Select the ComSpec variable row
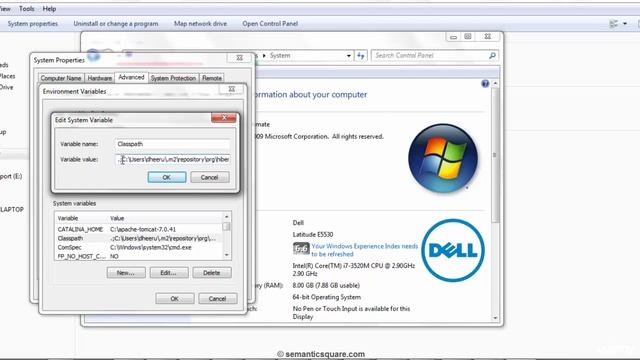This screenshot has width=640, height=360. click(x=138, y=247)
